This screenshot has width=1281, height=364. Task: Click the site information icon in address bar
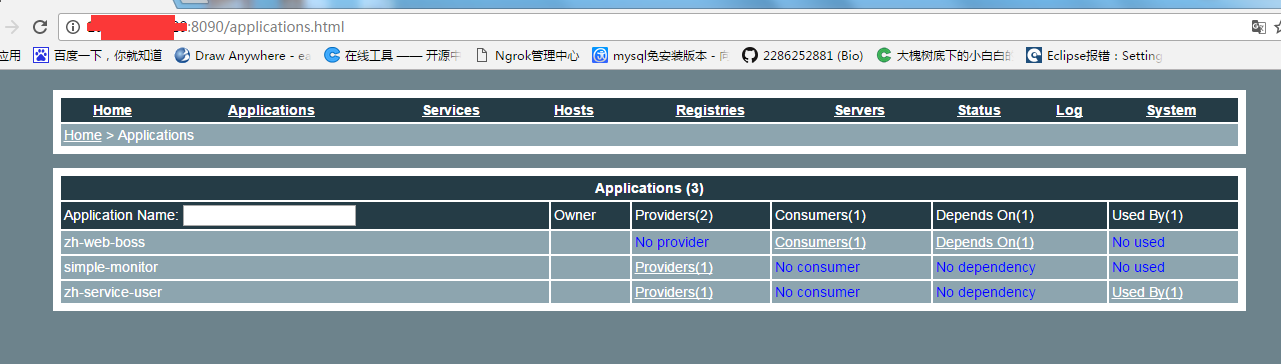coord(74,27)
